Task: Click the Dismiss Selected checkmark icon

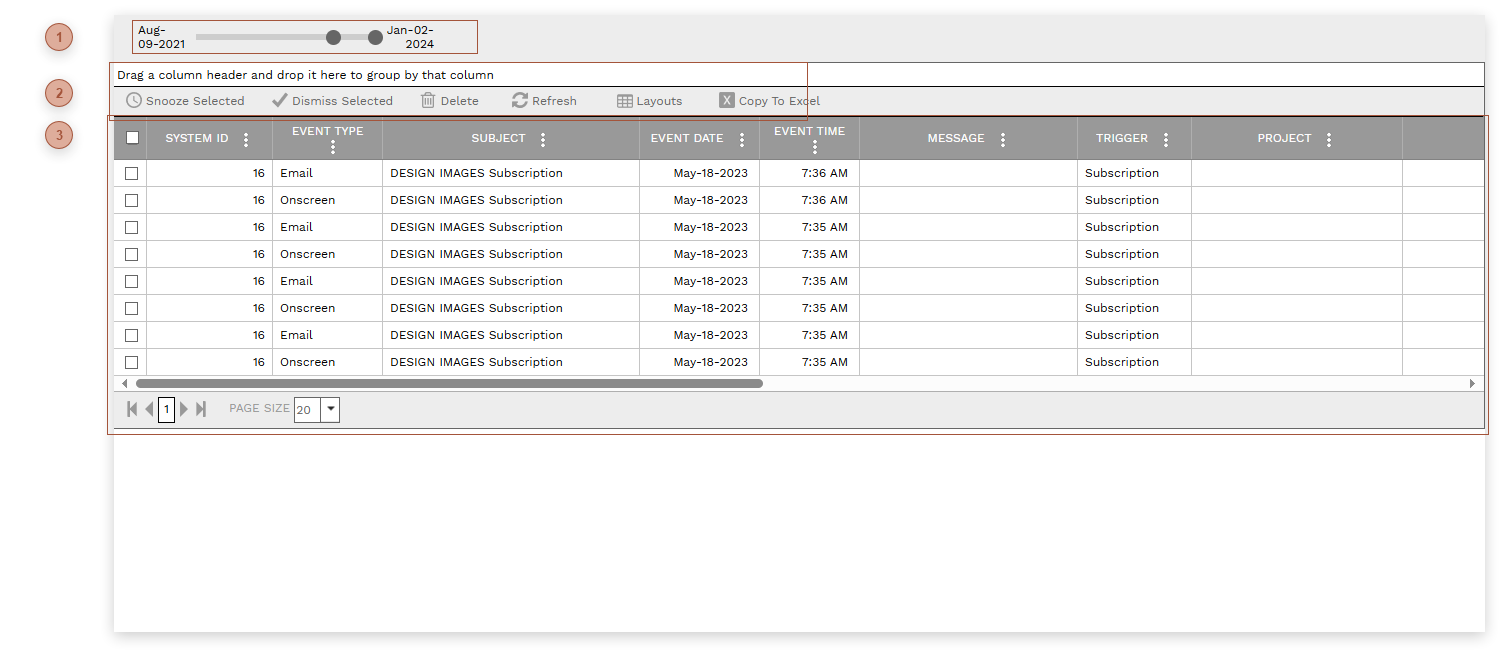Action: pos(280,101)
